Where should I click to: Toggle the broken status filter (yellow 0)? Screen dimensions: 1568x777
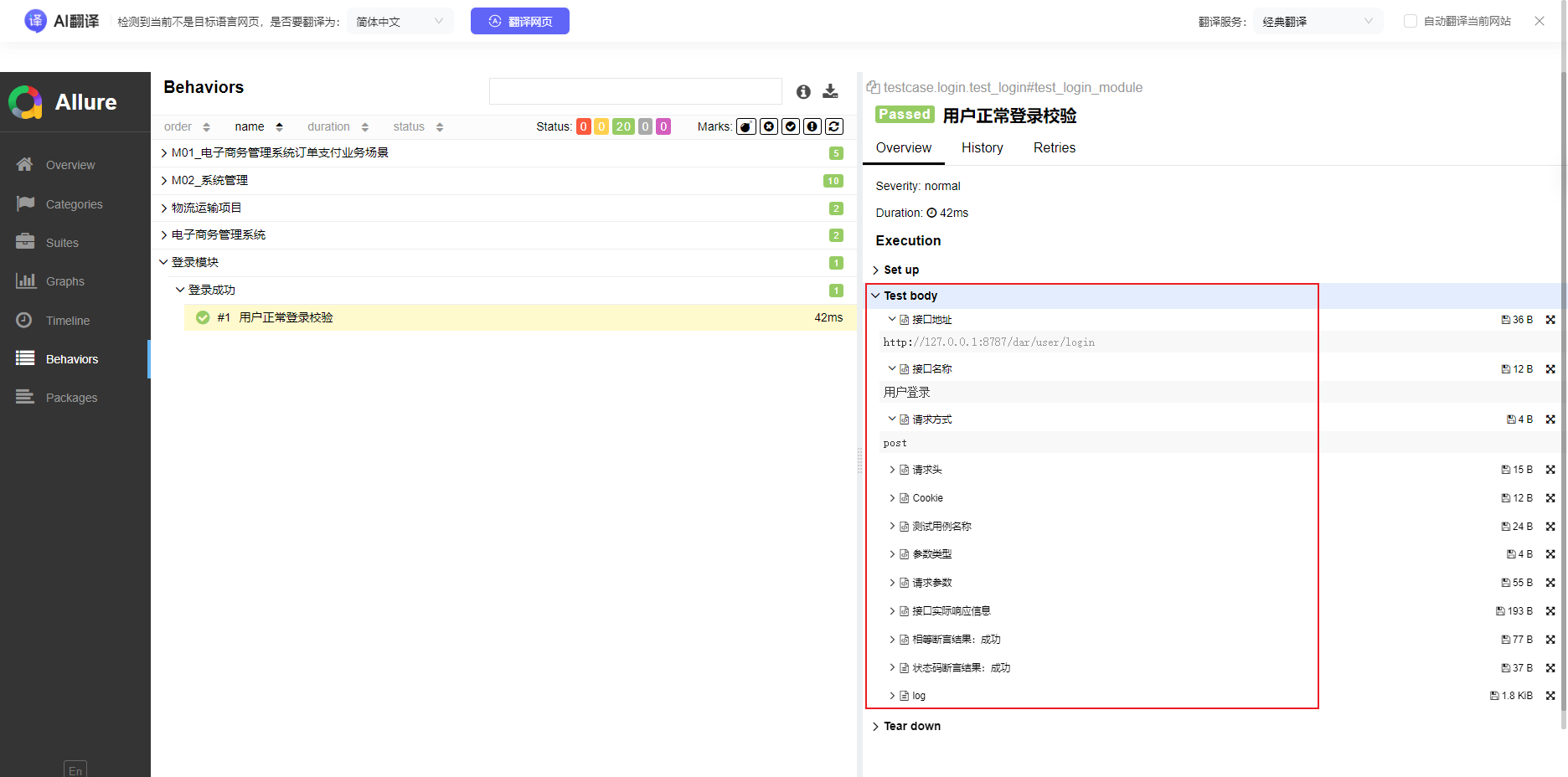click(601, 126)
